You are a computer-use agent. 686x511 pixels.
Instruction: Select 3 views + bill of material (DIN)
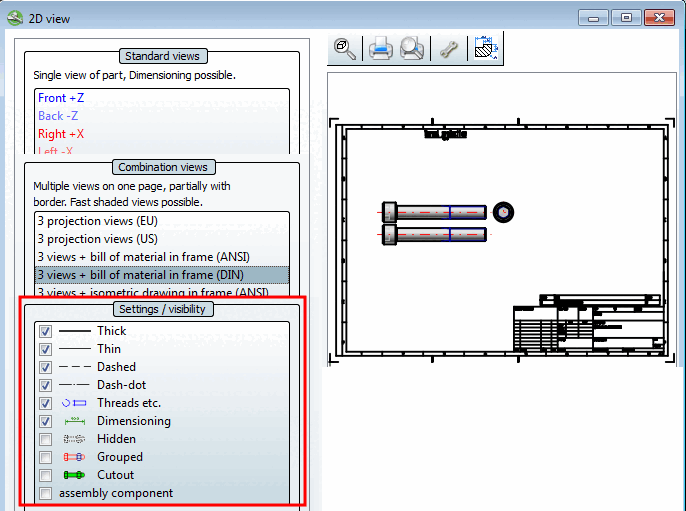click(x=162, y=275)
